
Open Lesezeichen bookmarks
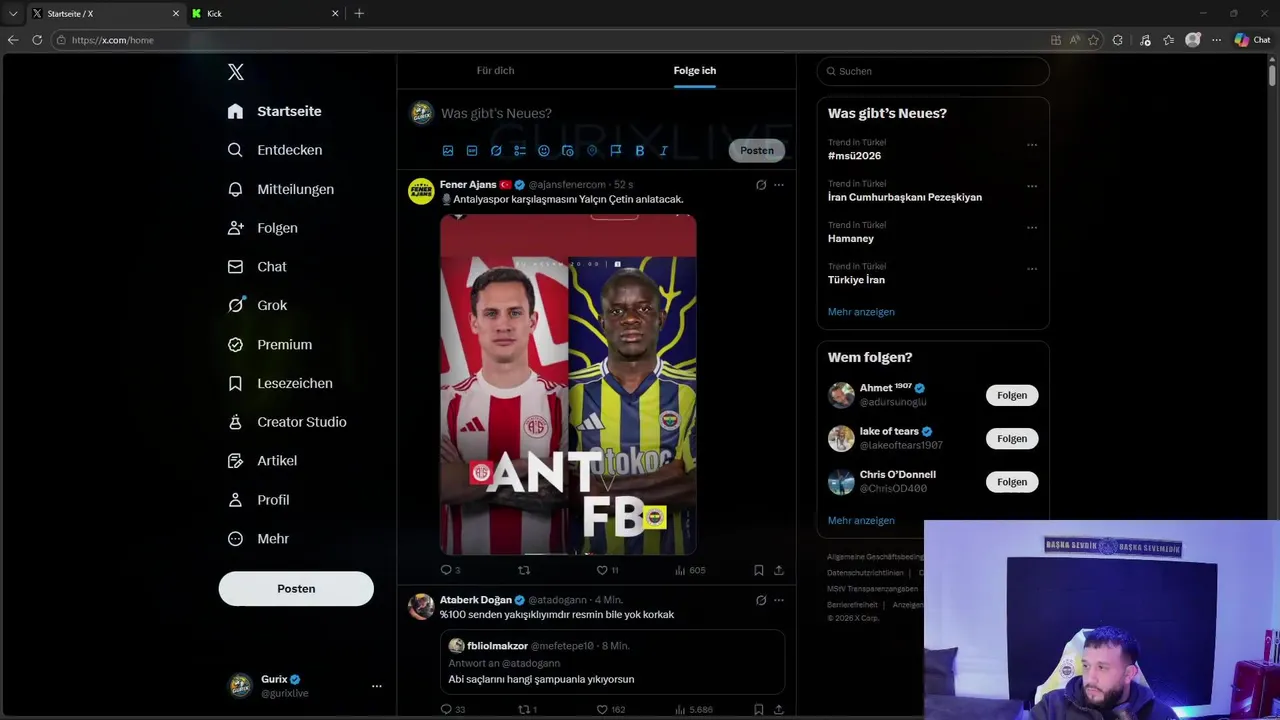pyautogui.click(x=280, y=383)
